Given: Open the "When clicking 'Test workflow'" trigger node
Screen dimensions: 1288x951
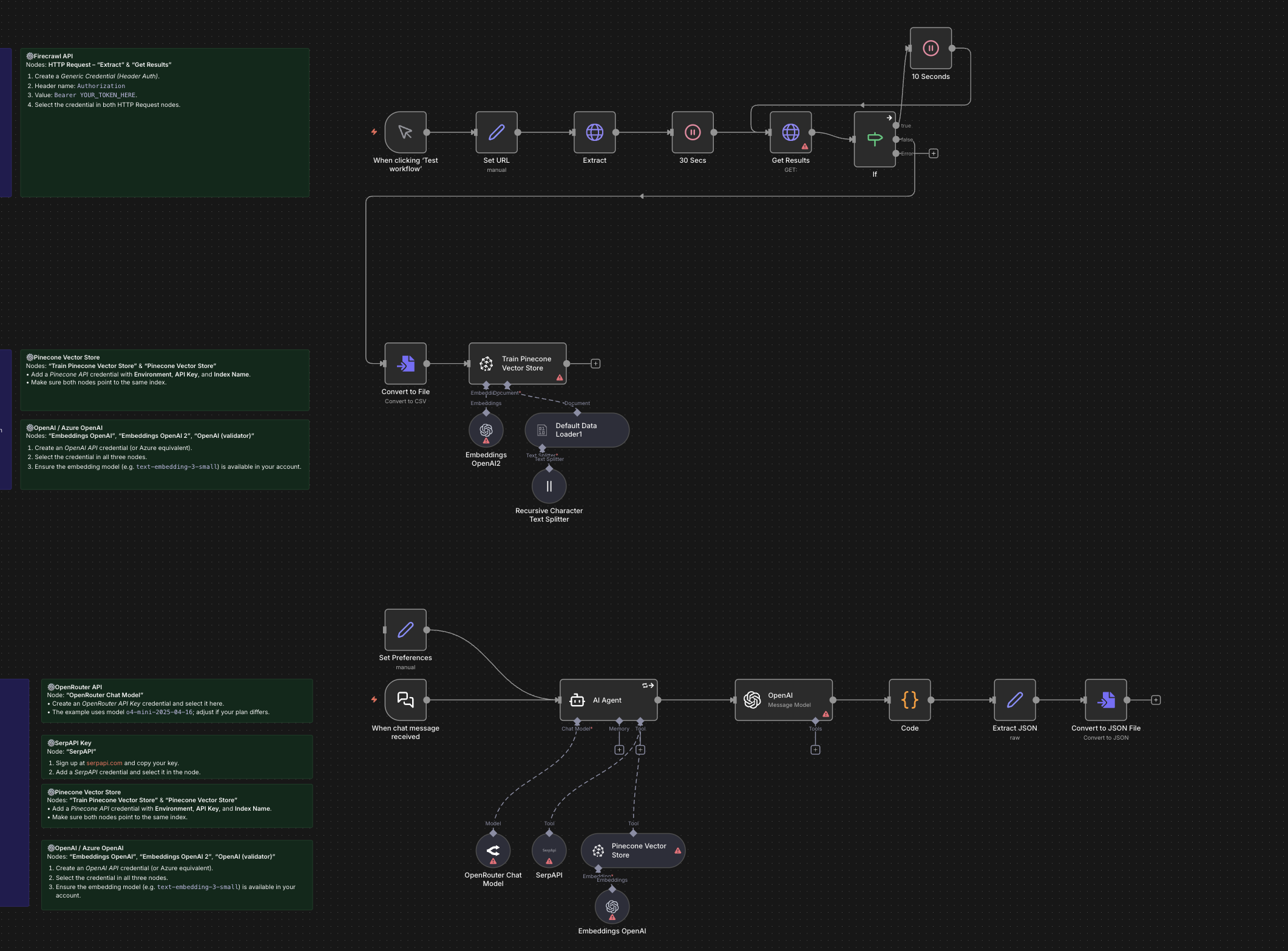Looking at the screenshot, I should pos(405,132).
